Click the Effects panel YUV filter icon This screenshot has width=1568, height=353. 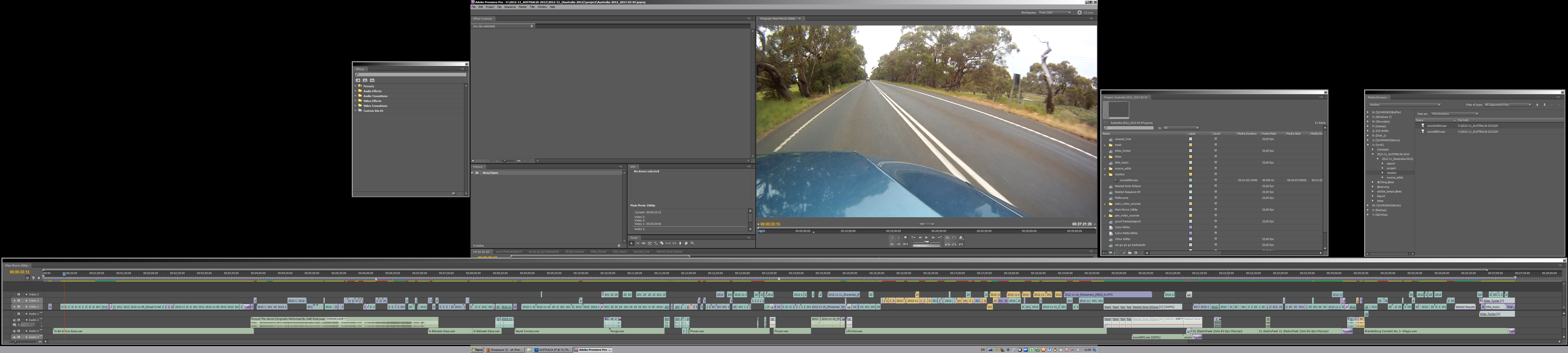[372, 80]
